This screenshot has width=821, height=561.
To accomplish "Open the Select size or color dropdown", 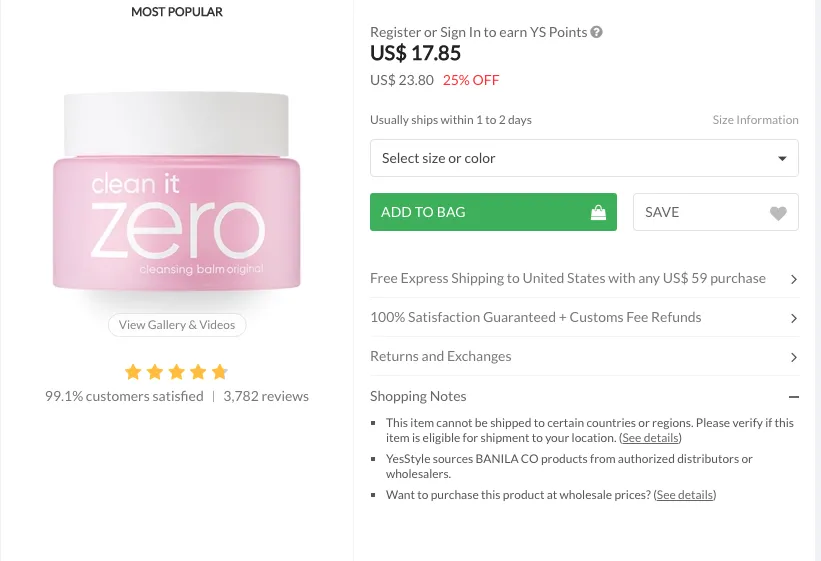I will click(584, 158).
